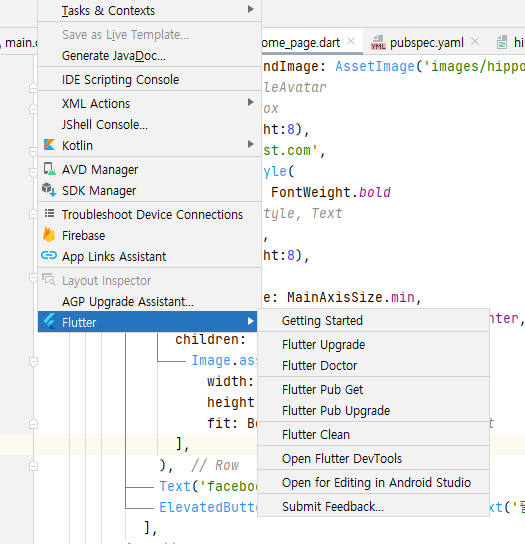Expand the Flutter submenu arrow
Screen dimensions: 525x544
tap(251, 321)
